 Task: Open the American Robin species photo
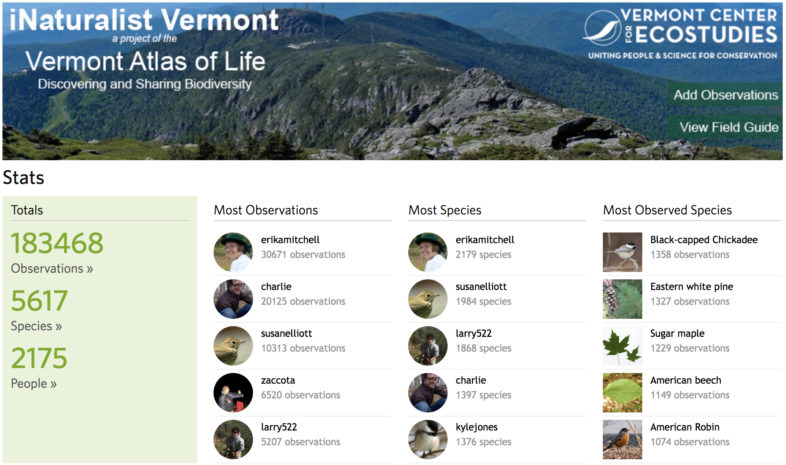pyautogui.click(x=622, y=440)
